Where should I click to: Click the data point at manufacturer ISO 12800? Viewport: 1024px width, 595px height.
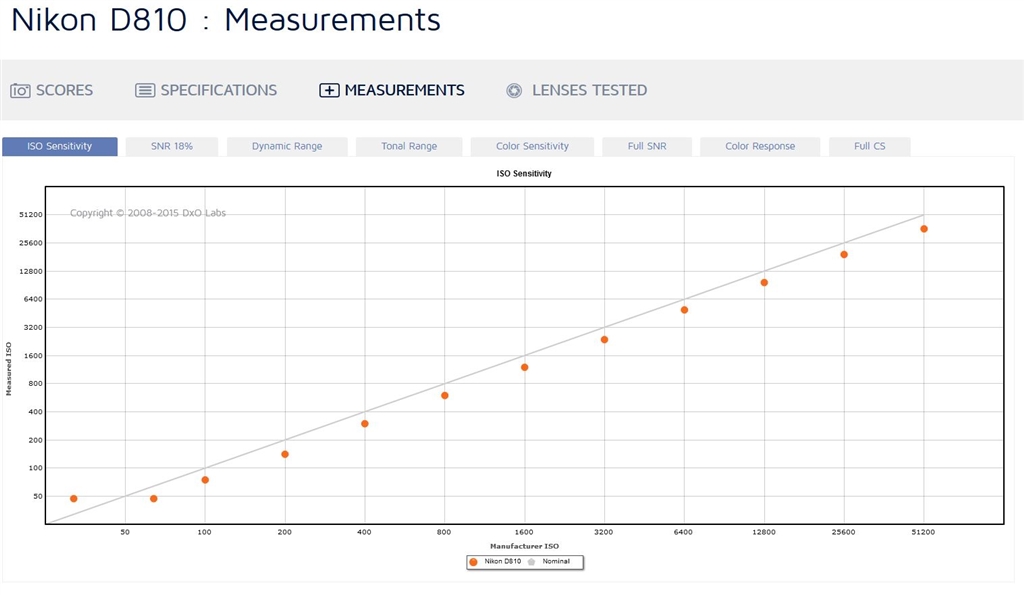click(764, 283)
